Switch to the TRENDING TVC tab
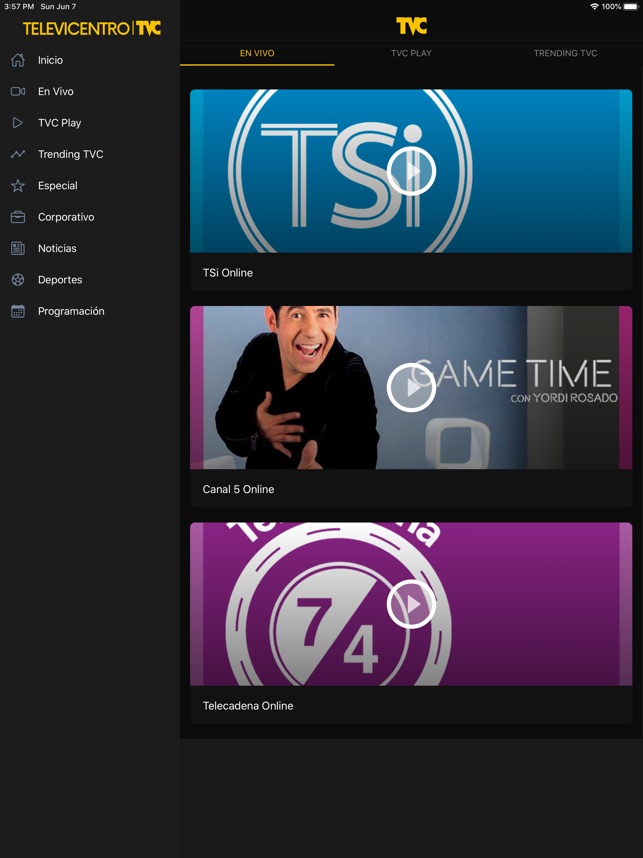Viewport: 643px width, 858px height. 566,53
